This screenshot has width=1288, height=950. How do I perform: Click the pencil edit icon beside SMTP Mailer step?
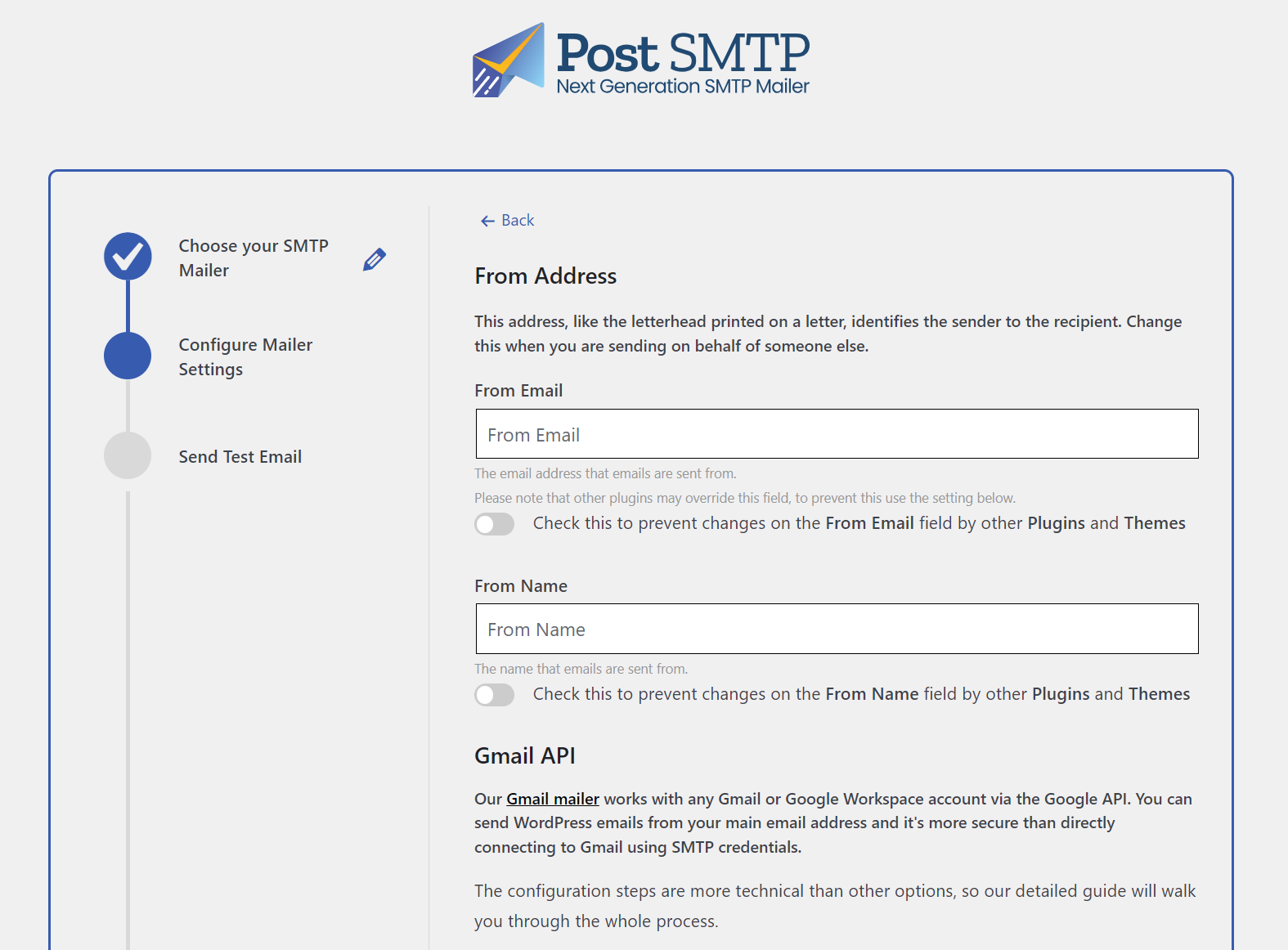coord(375,259)
